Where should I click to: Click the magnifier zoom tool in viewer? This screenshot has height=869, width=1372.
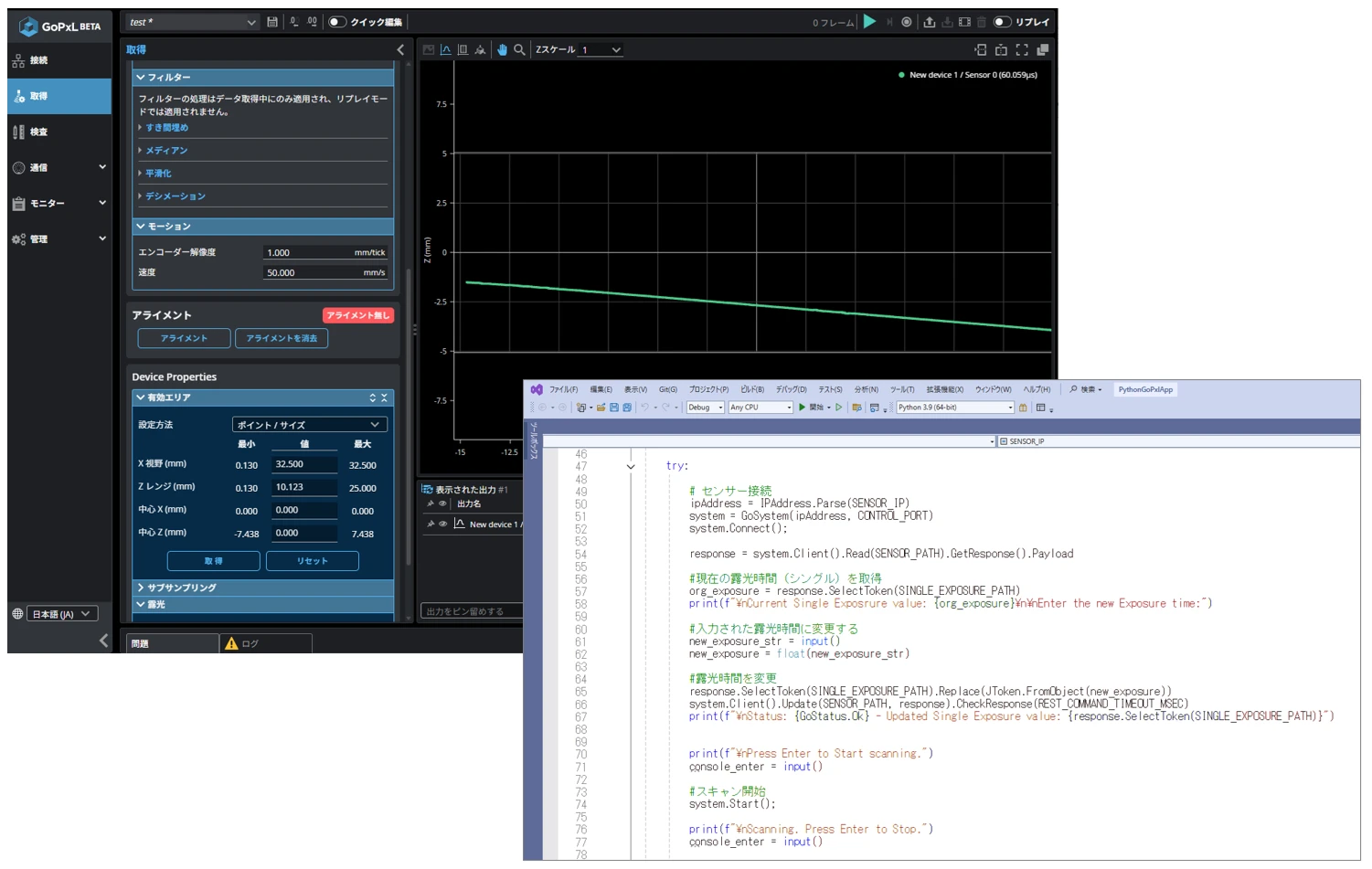(x=519, y=50)
